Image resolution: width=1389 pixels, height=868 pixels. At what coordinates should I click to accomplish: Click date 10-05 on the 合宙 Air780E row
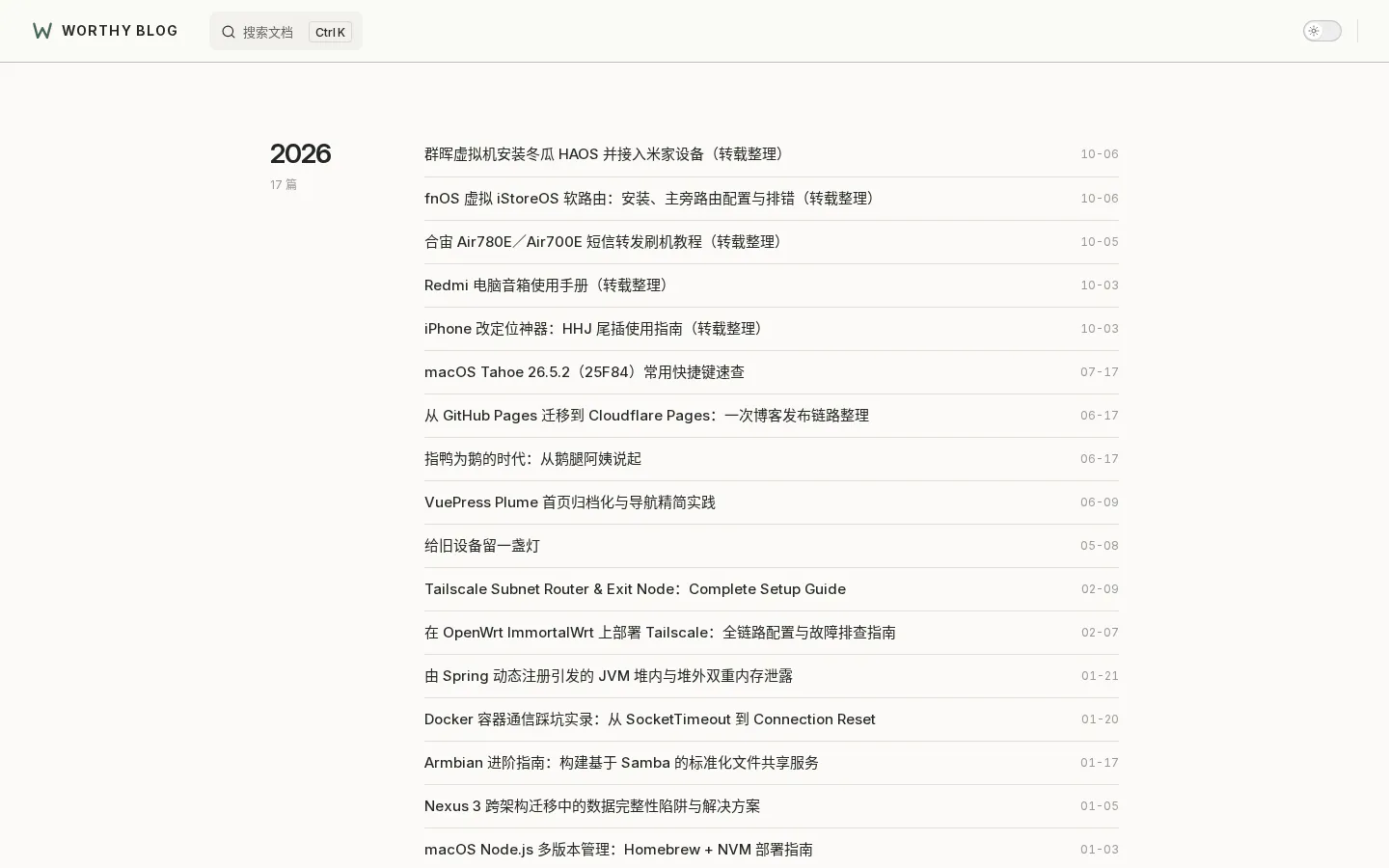(1100, 242)
